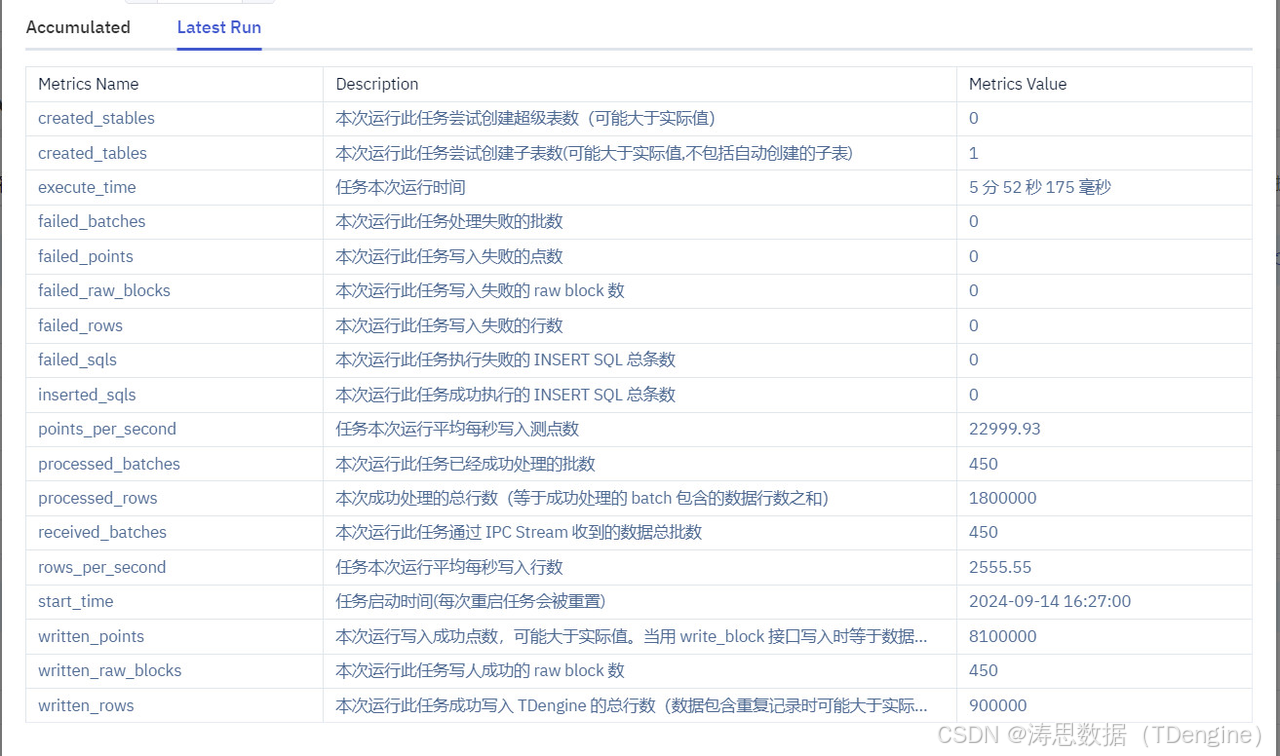Select the failed_rows metric name
This screenshot has height=756, width=1280.
pos(80,325)
